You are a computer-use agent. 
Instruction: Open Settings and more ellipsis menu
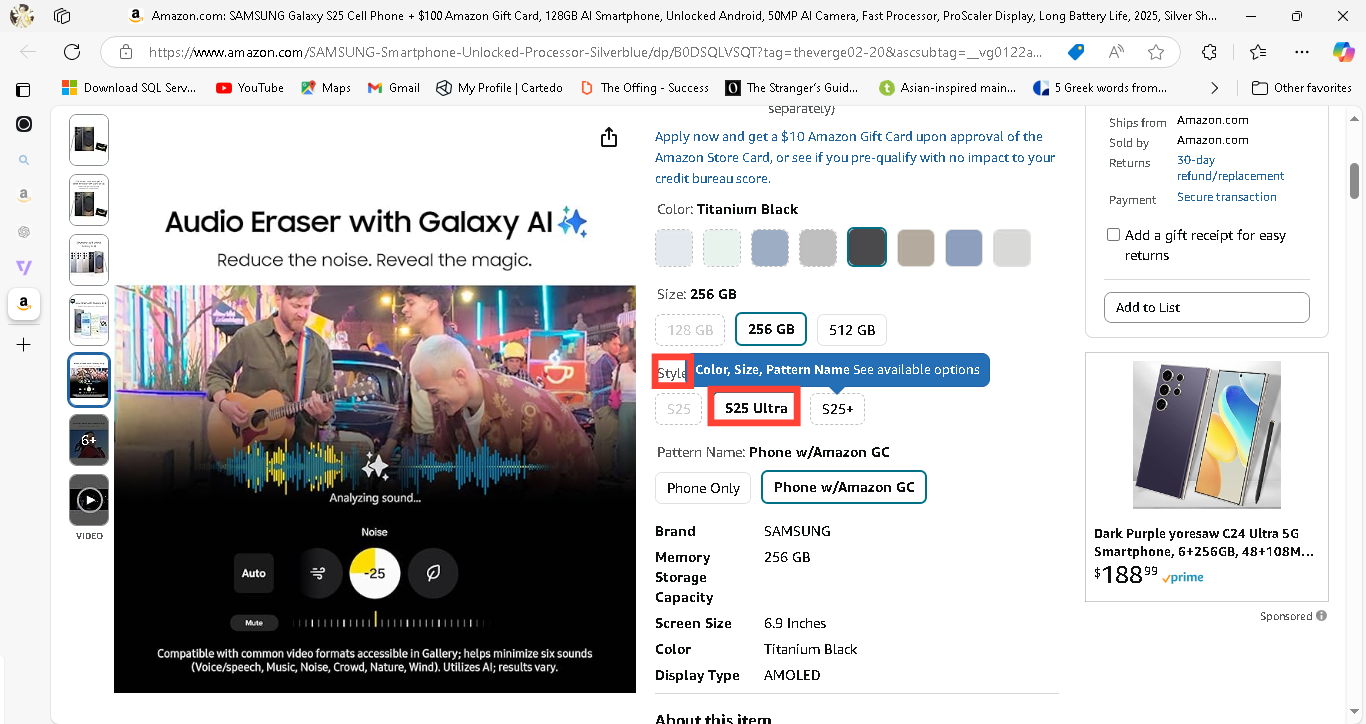pos(1301,52)
